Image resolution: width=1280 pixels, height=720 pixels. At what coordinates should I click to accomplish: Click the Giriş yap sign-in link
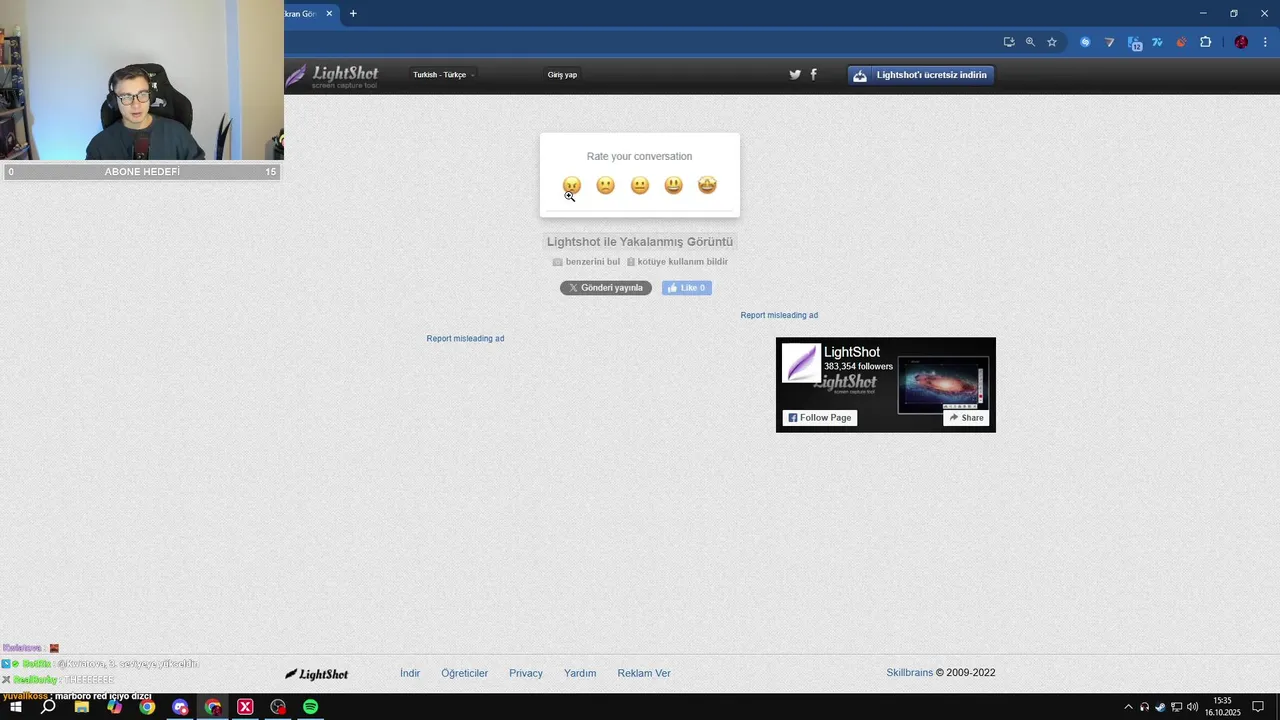click(x=562, y=75)
